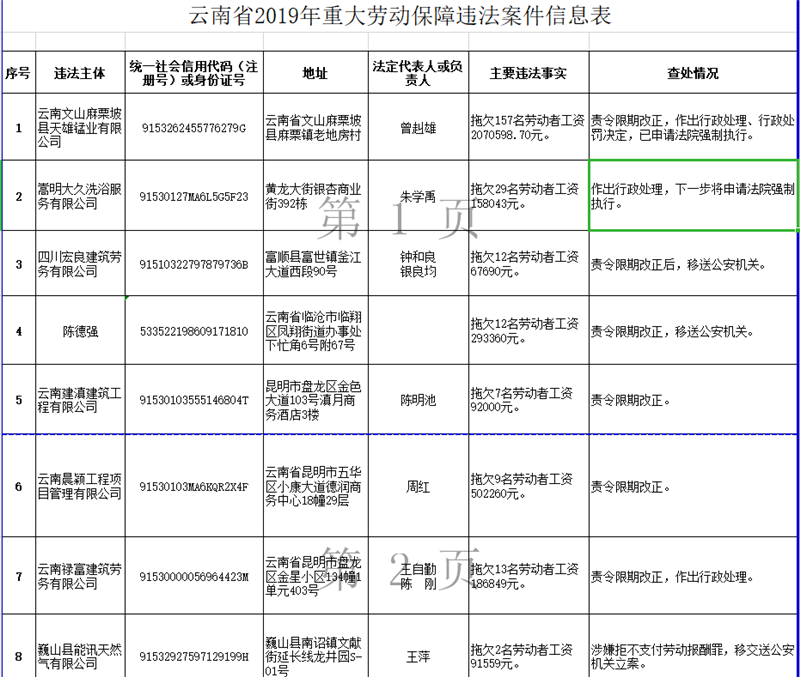Click the 主要违法事实 header cell
800x677 pixels.
click(528, 73)
